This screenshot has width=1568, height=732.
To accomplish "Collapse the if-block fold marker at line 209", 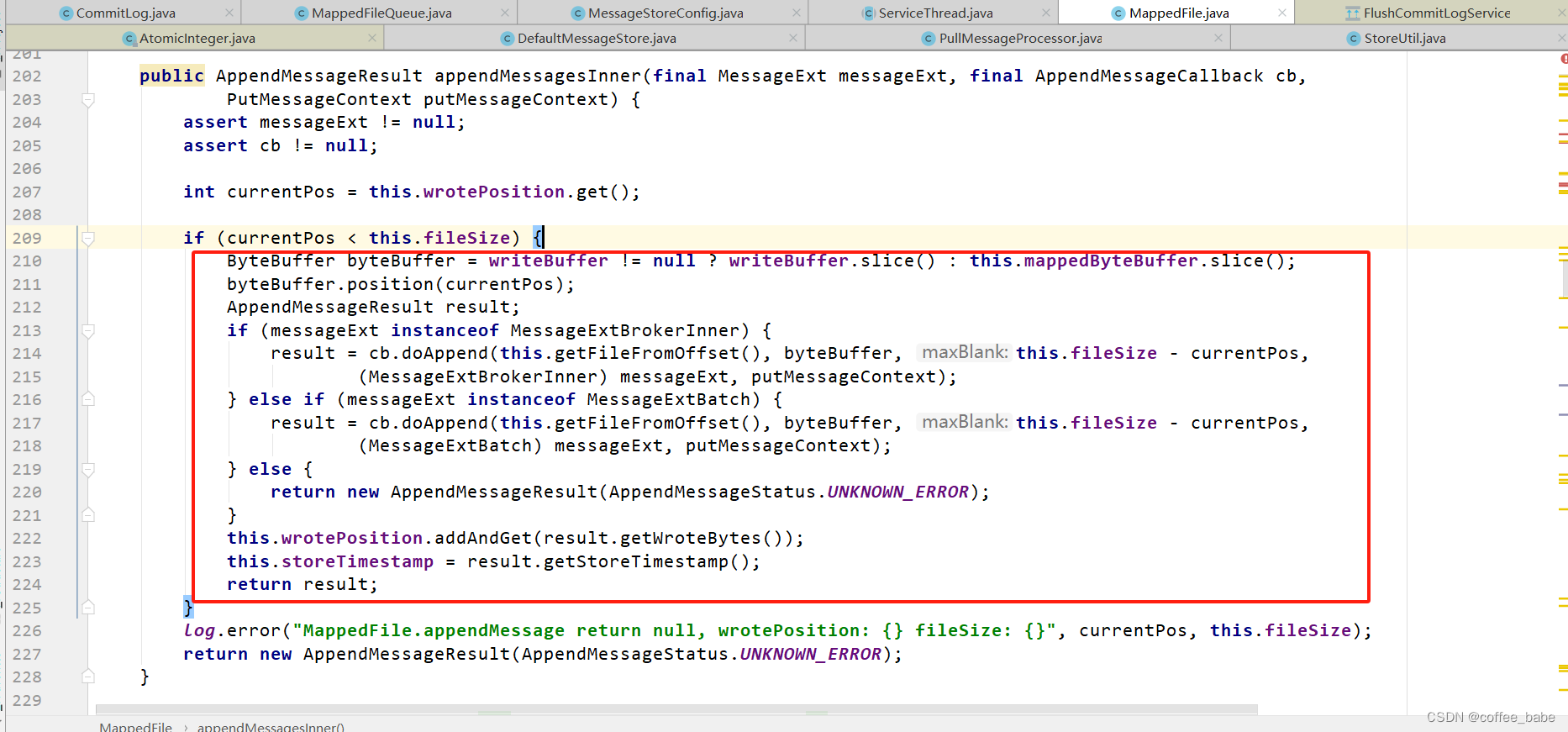I will click(x=88, y=239).
